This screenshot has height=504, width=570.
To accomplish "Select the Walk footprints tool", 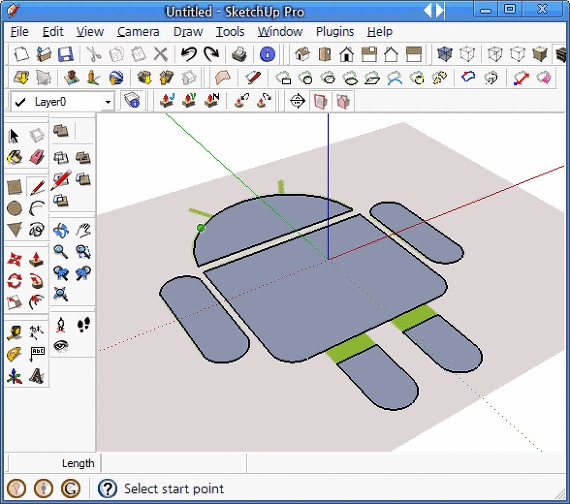I will [x=83, y=325].
